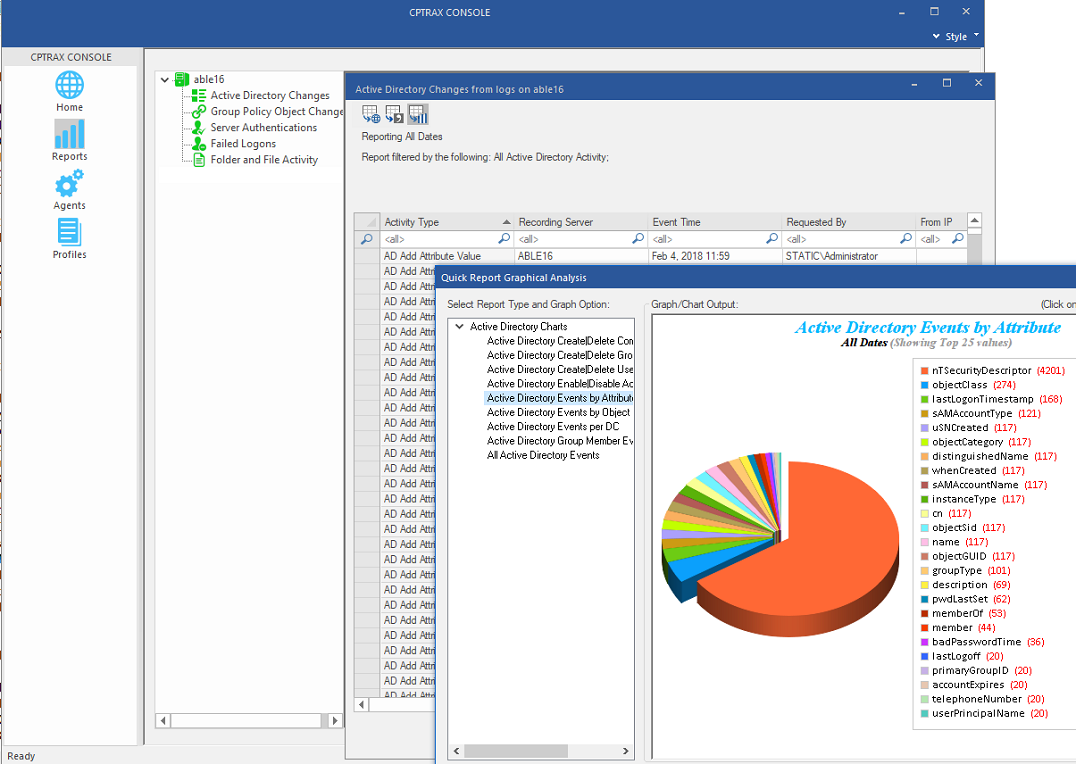Open the Profiles section icon
The height and width of the screenshot is (764, 1076).
[69, 237]
